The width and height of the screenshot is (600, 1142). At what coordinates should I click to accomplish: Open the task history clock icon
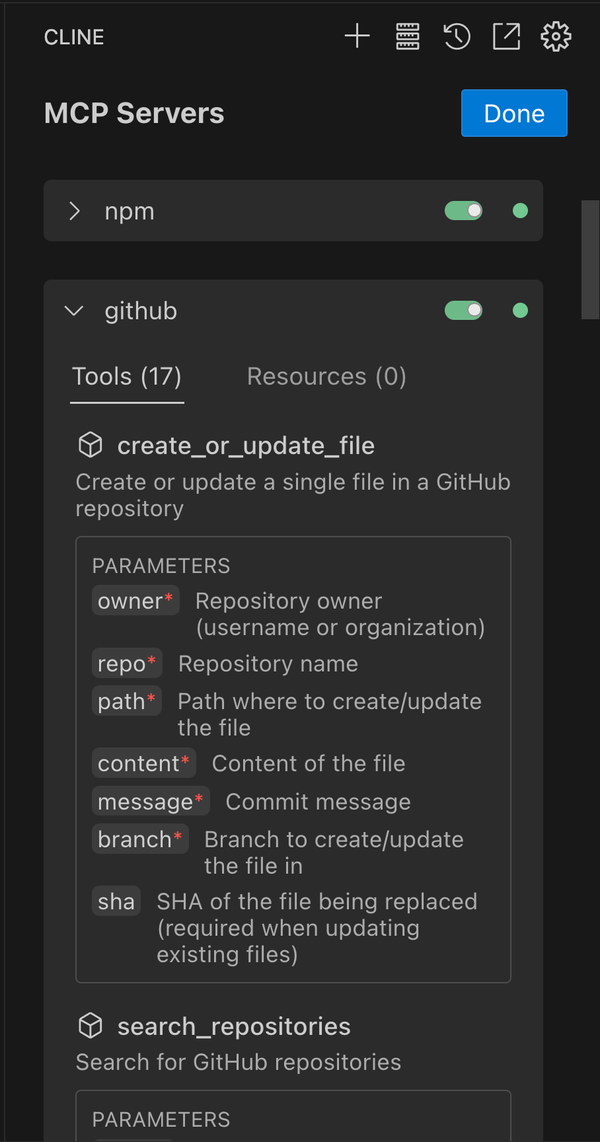pos(457,37)
